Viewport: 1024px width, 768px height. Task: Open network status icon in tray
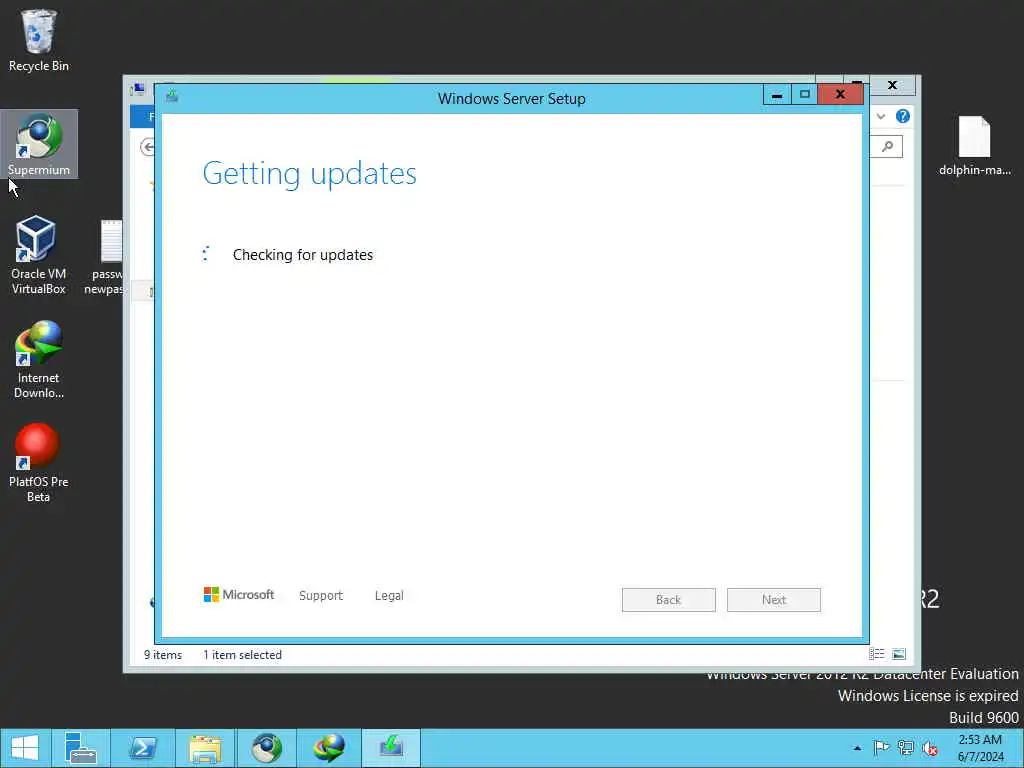coord(906,748)
